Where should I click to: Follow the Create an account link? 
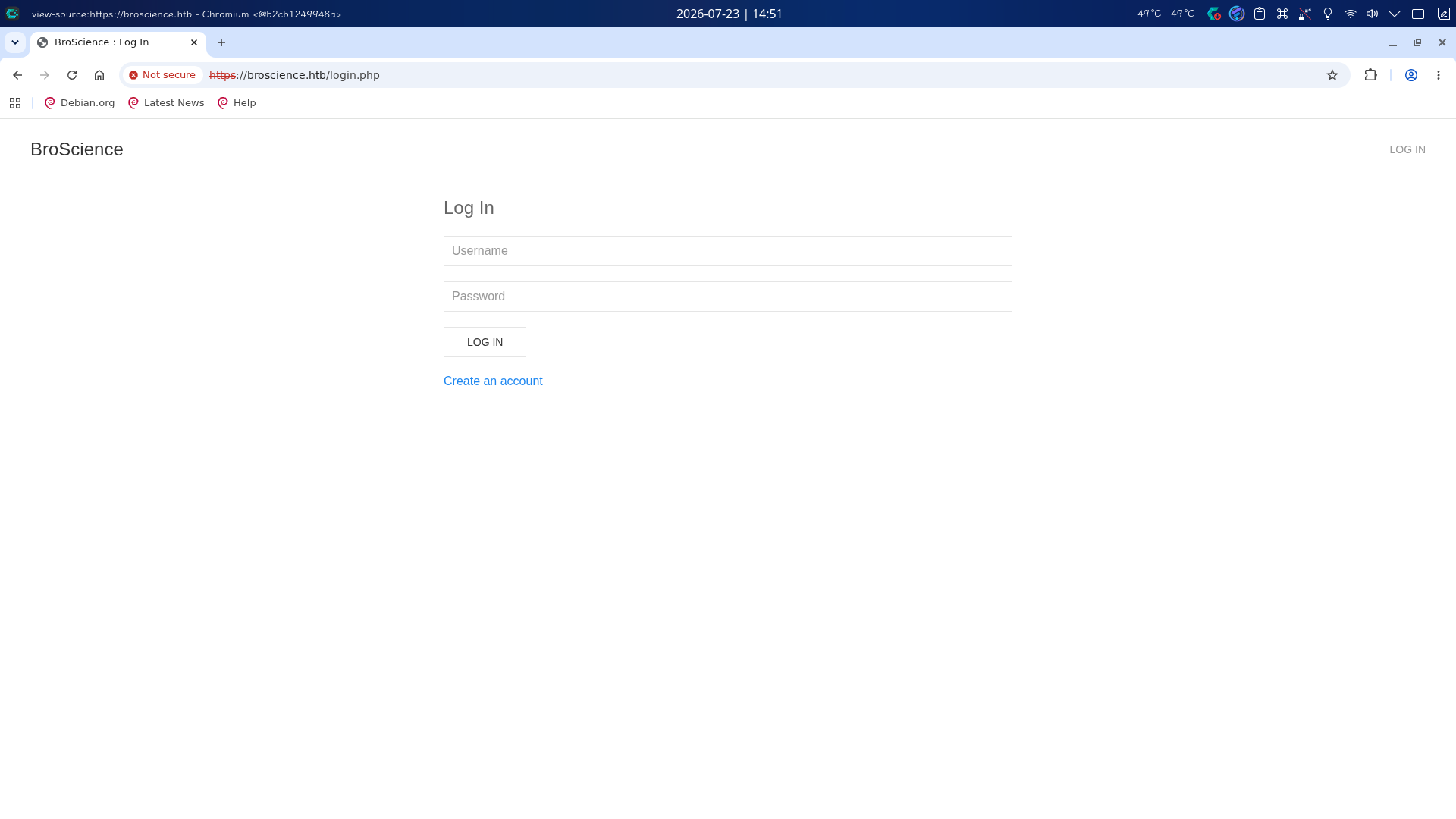tap(493, 381)
